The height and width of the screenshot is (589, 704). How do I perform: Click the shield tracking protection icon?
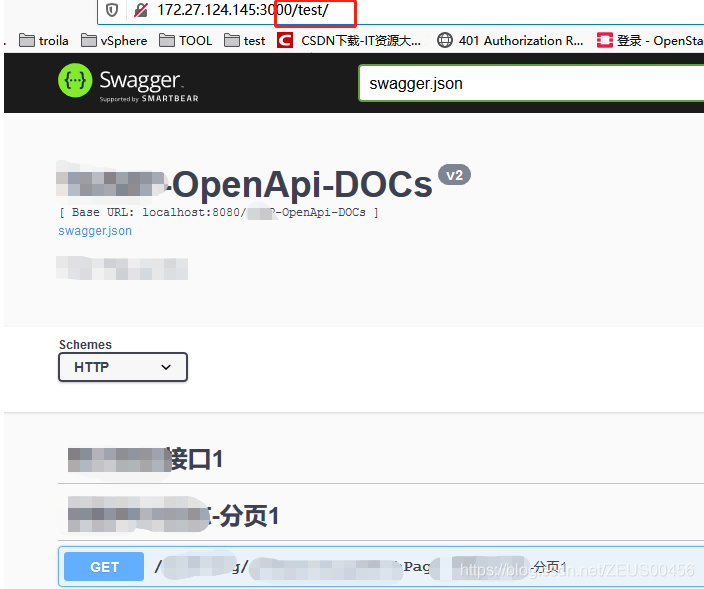[112, 10]
